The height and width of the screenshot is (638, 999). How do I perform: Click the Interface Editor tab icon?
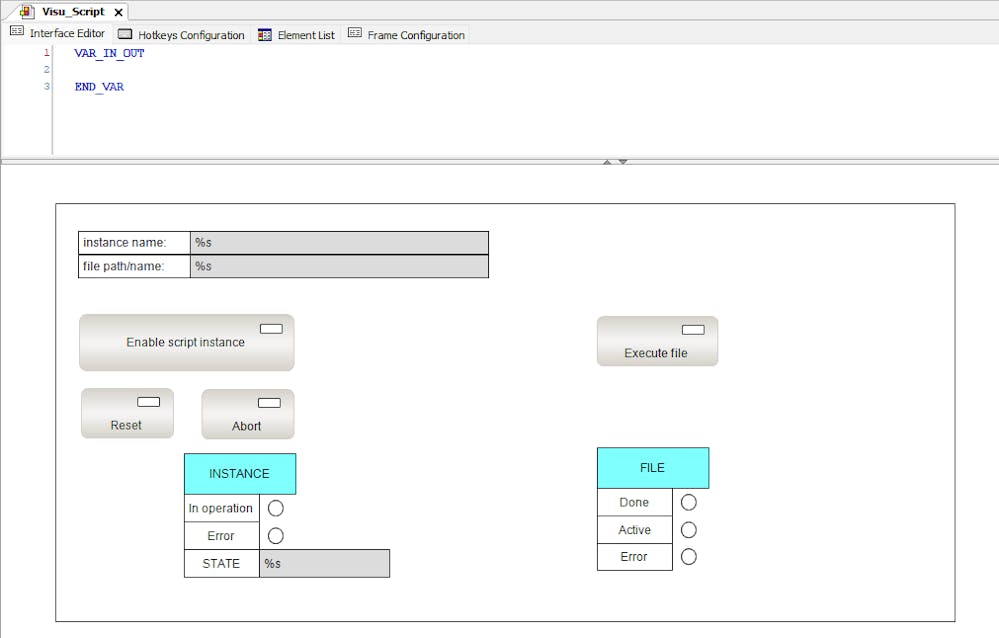[17, 31]
